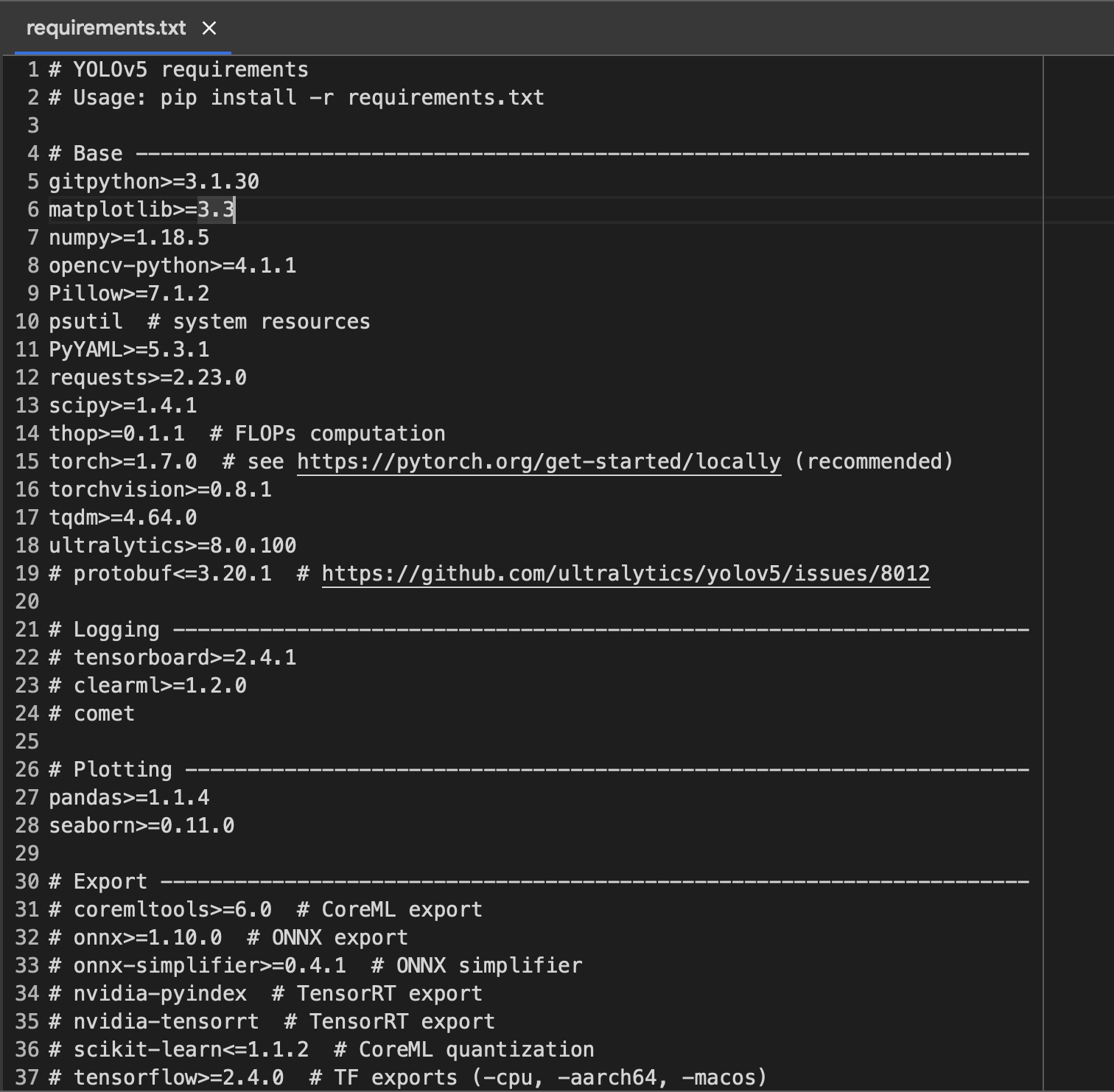The image size is (1114, 1092).
Task: Click line number 29 in the gutter
Action: click(x=27, y=853)
